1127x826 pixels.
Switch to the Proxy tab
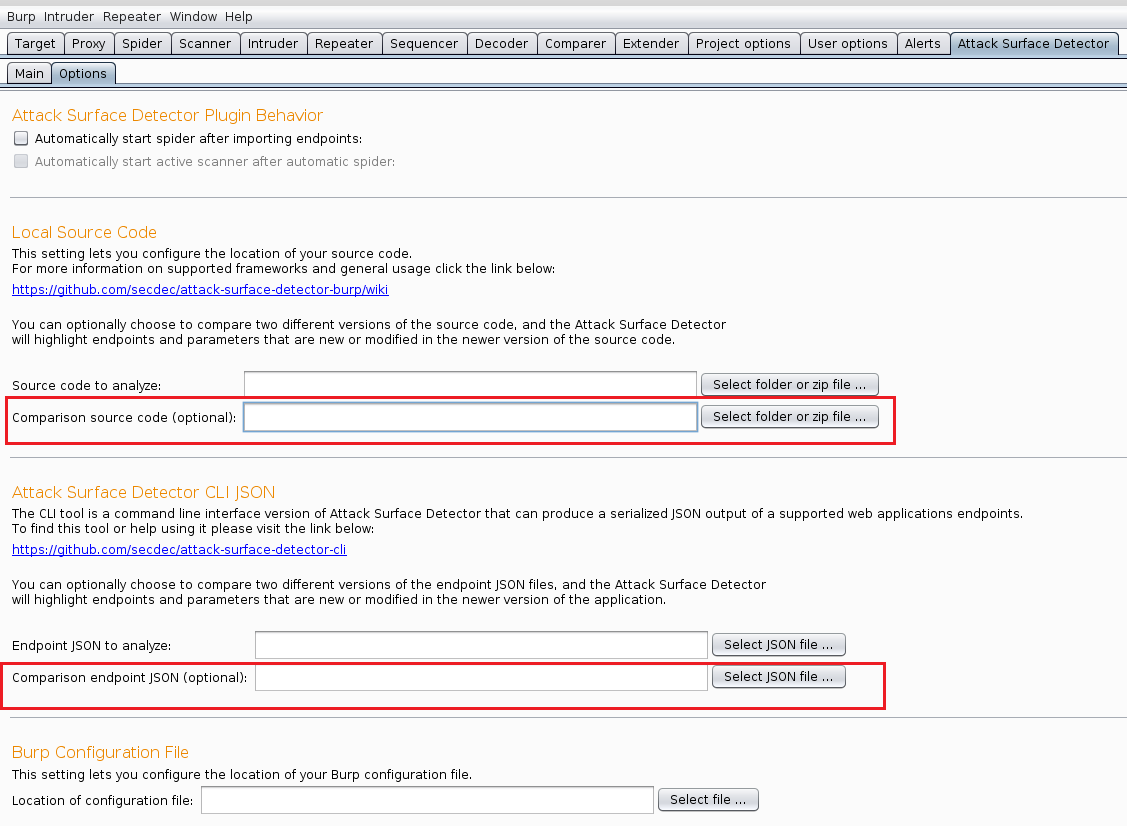click(88, 44)
